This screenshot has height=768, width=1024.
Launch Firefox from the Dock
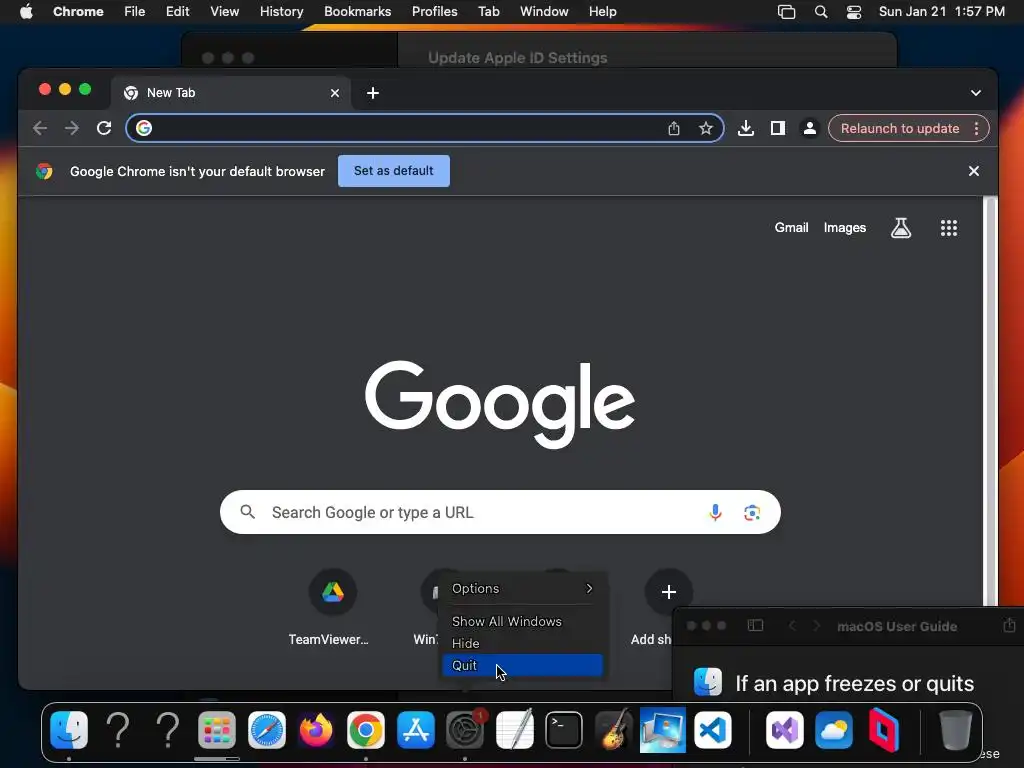point(316,729)
